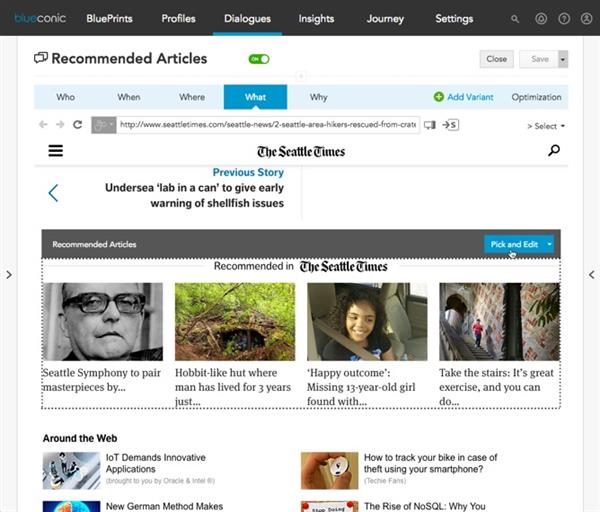Open the Journey menu

[x=385, y=18]
